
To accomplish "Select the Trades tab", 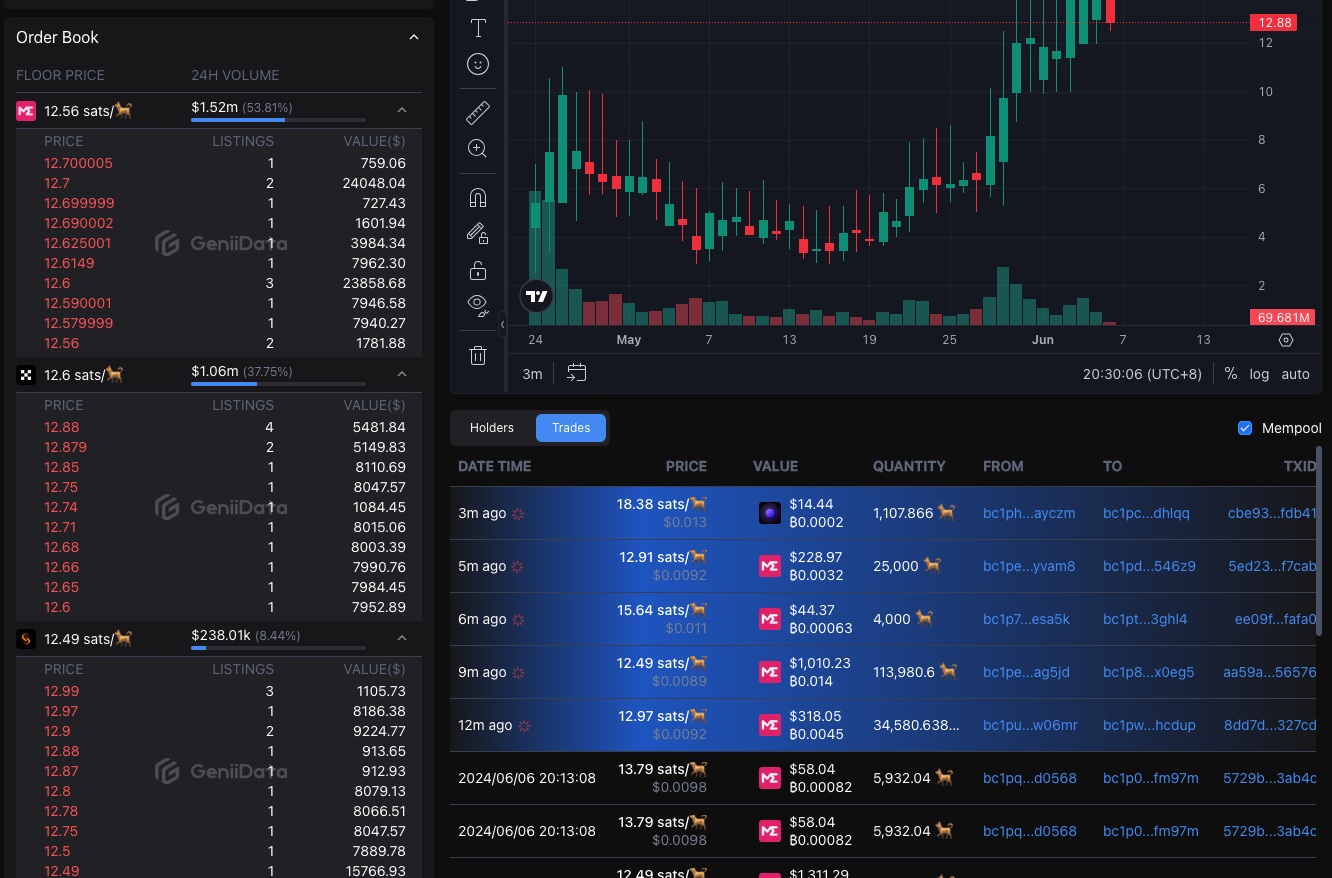I will pyautogui.click(x=571, y=428).
